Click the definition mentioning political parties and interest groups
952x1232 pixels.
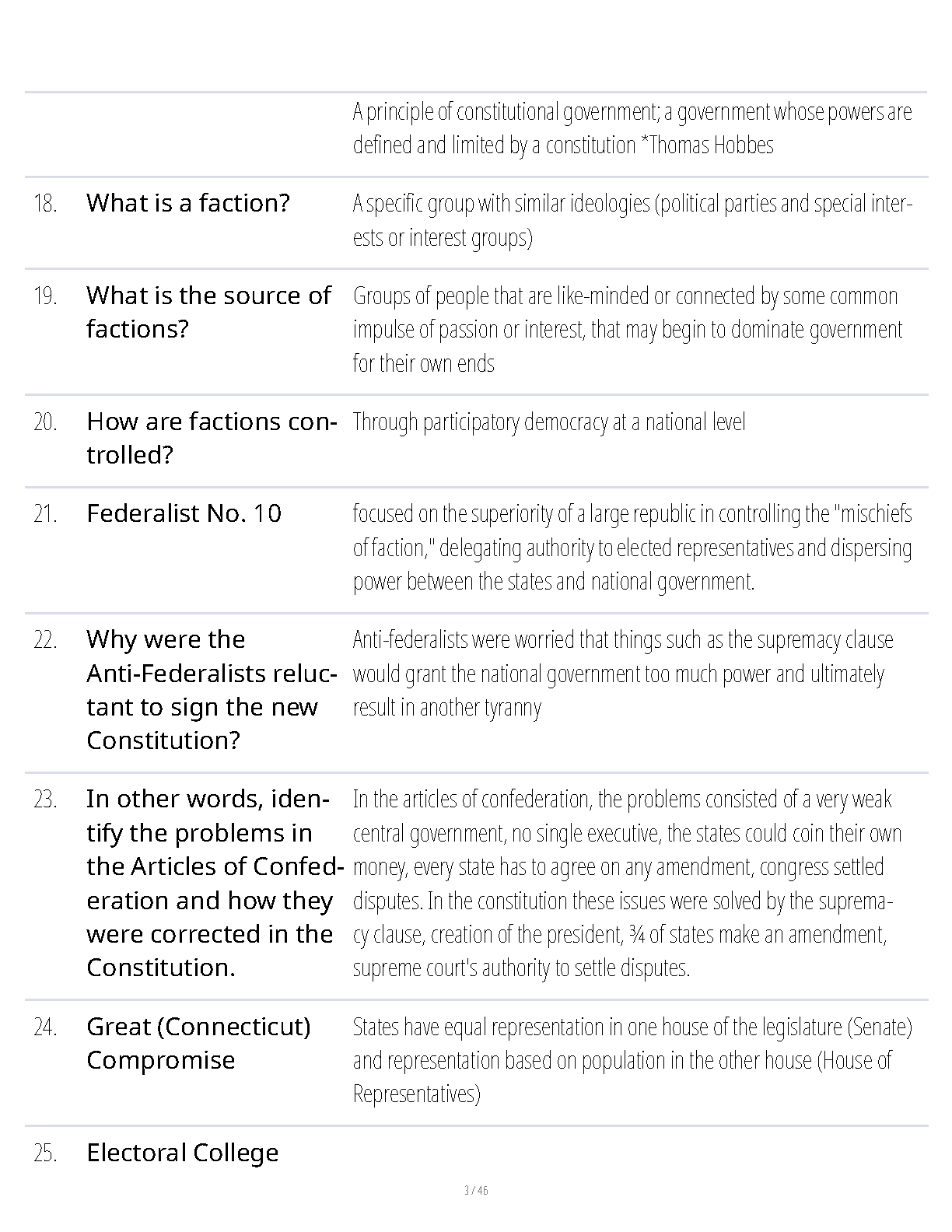tap(632, 220)
